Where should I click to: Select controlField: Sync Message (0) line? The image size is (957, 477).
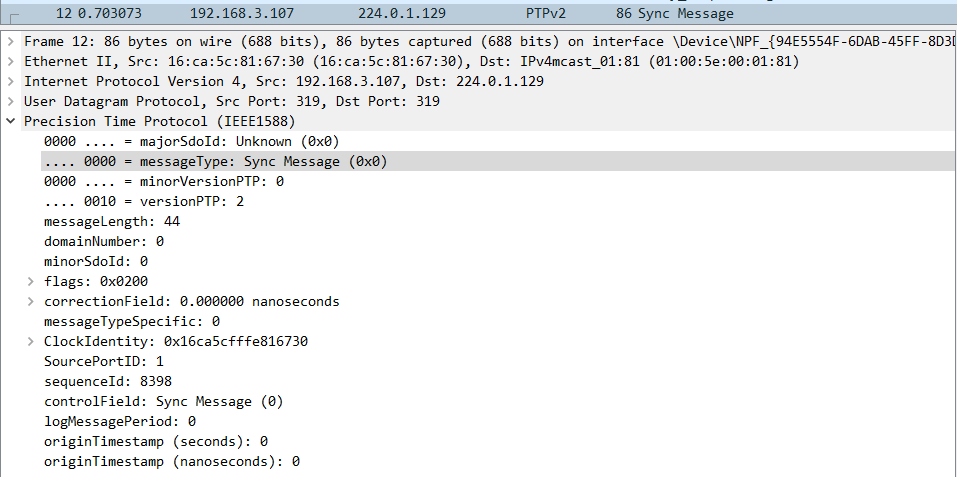coord(164,401)
